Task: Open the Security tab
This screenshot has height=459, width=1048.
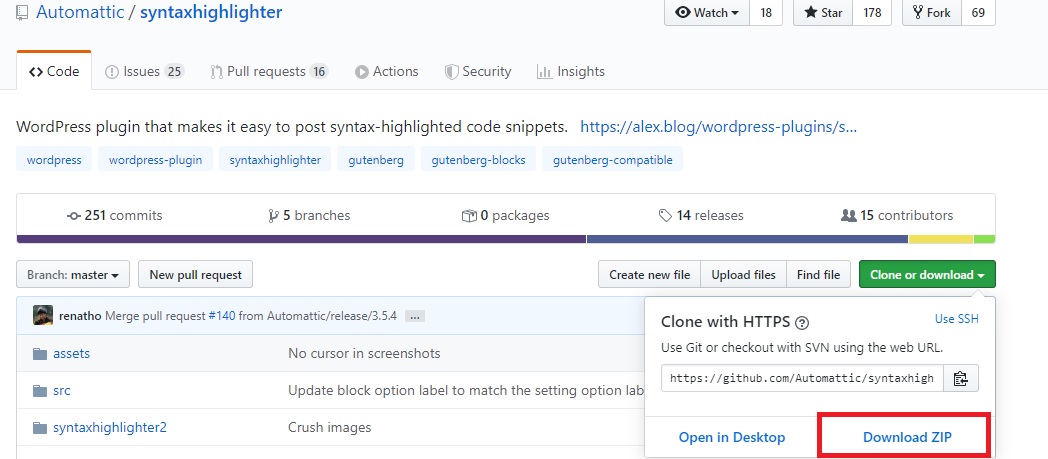Action: coord(478,71)
